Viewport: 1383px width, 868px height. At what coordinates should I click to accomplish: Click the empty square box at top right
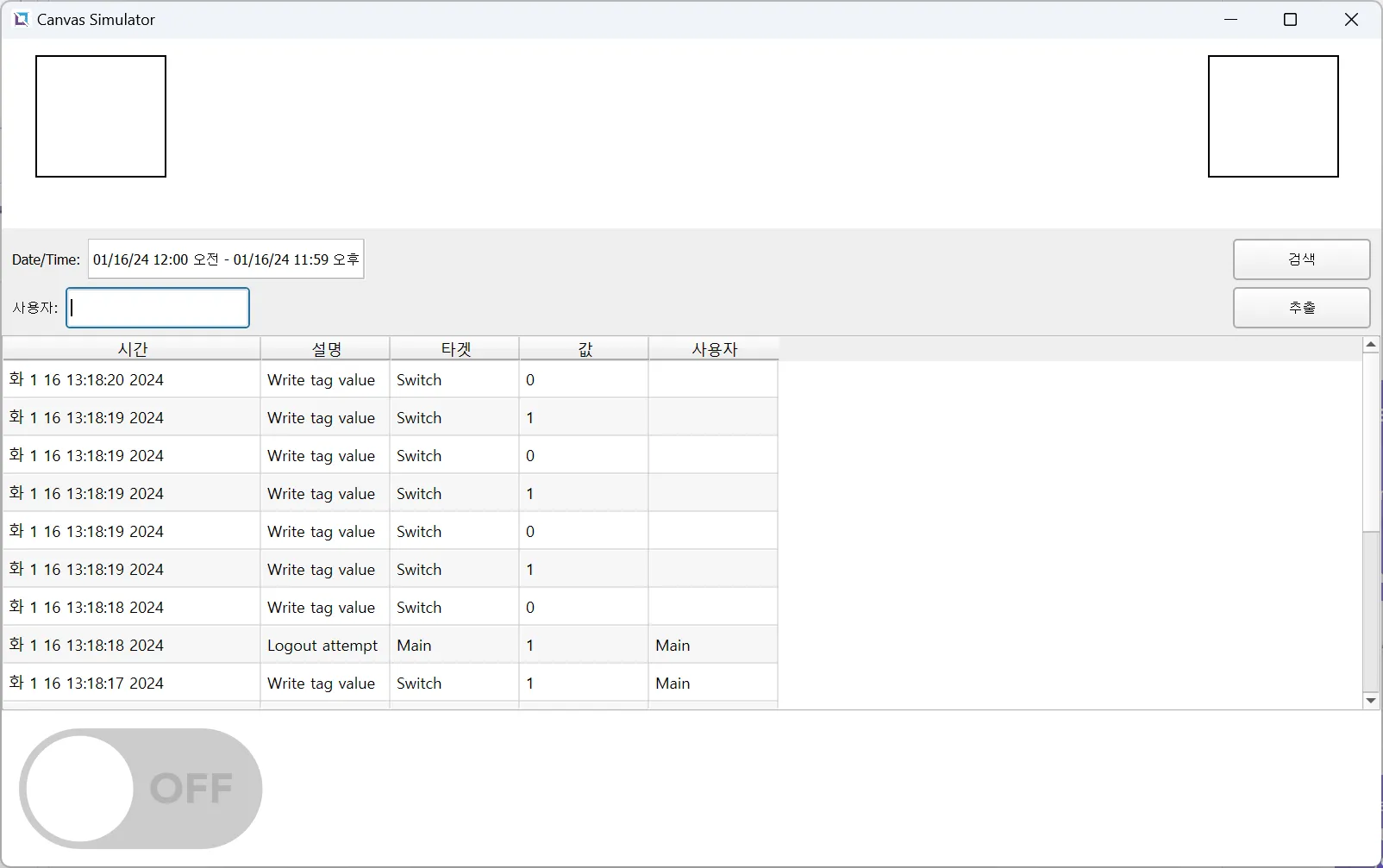click(1273, 116)
